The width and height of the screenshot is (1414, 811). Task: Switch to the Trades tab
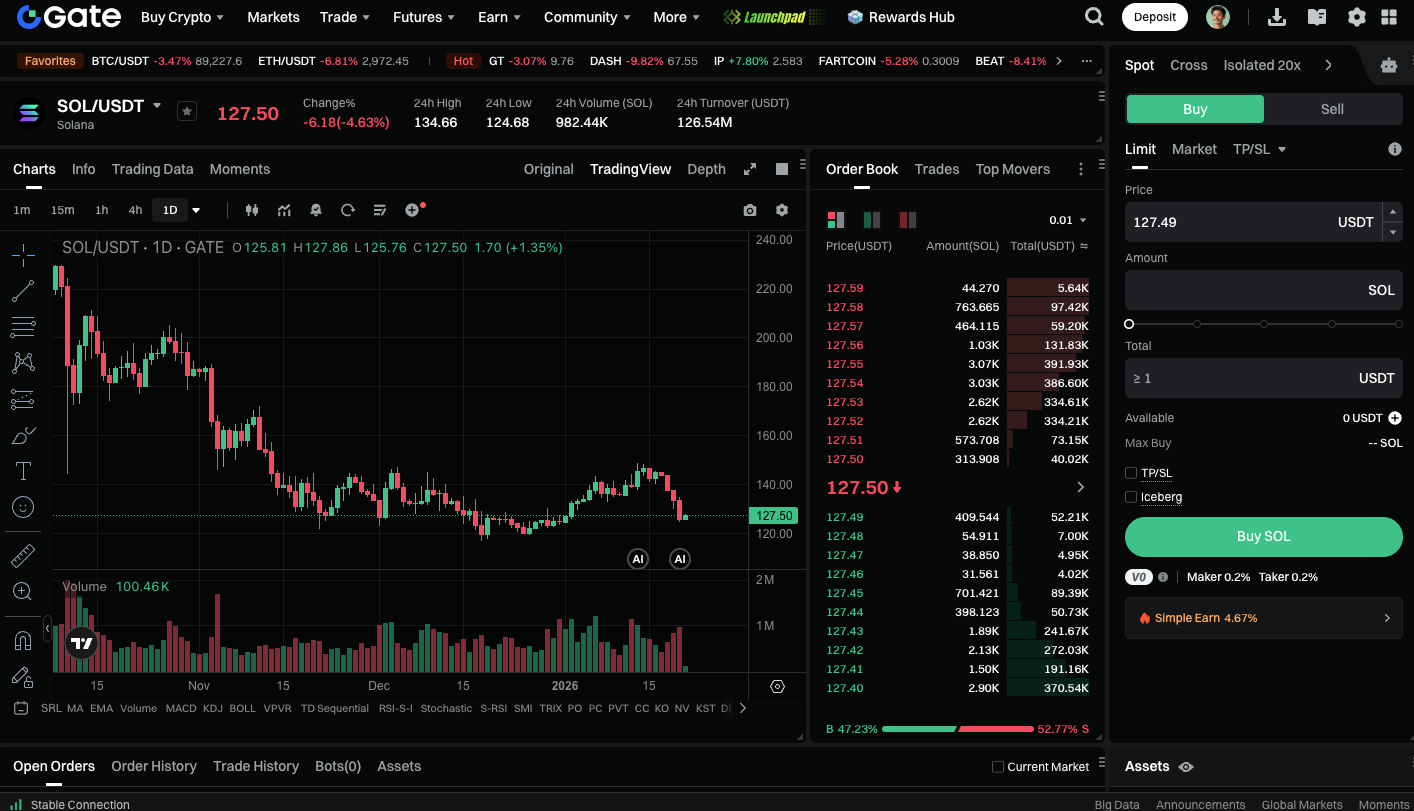click(936, 169)
